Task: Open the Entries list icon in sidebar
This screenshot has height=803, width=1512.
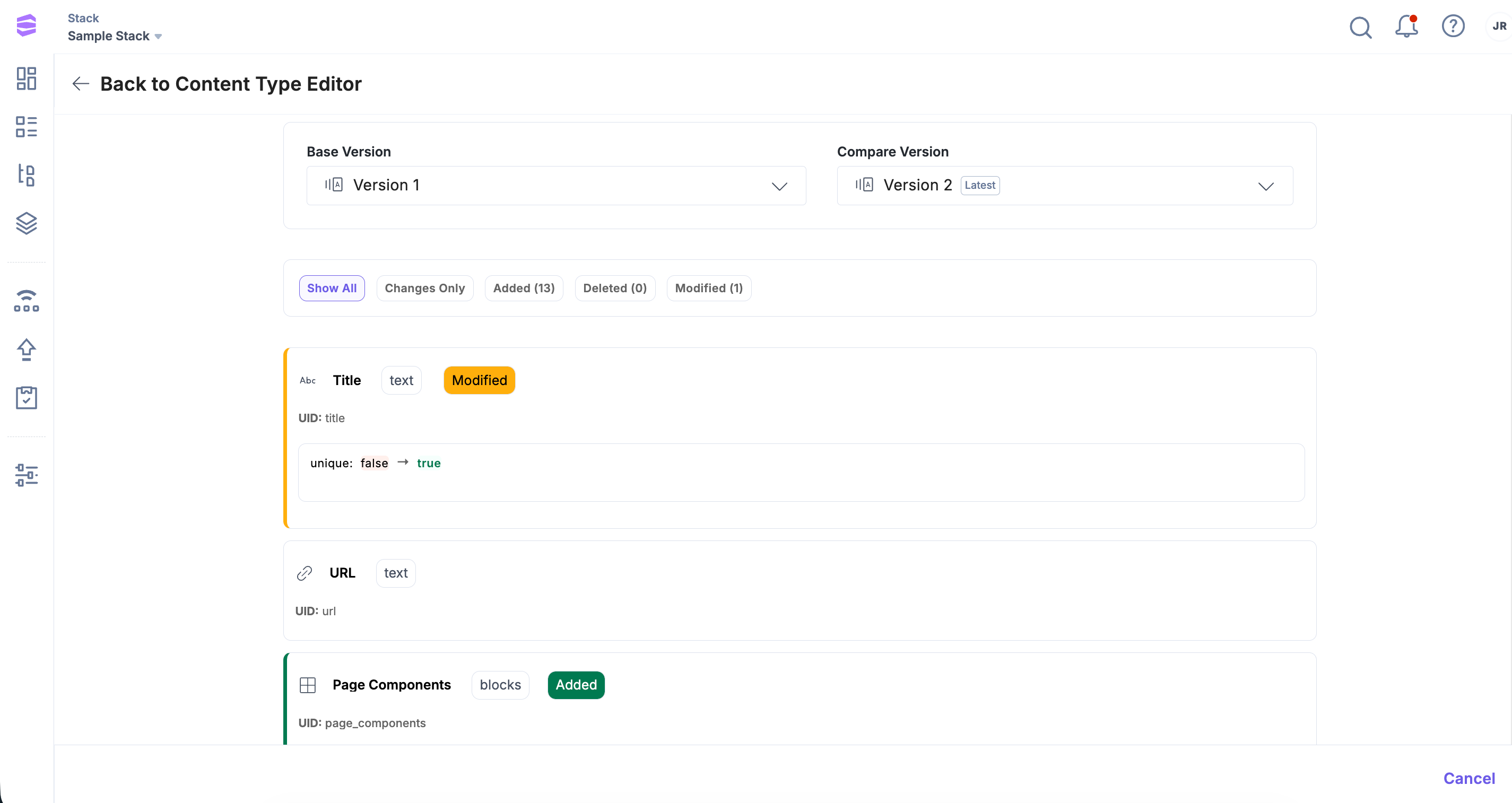Action: (x=27, y=126)
